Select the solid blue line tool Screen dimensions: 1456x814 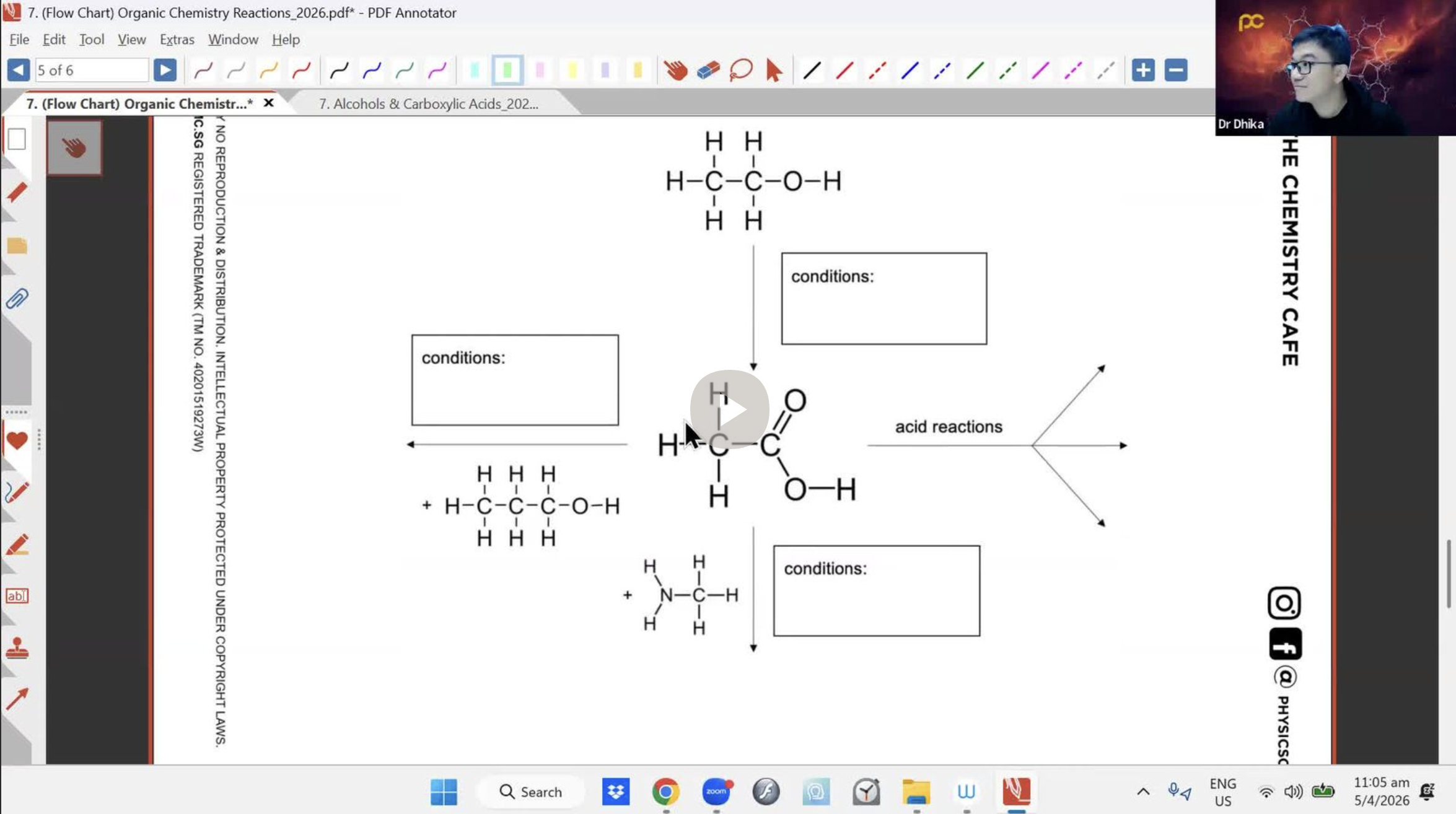point(910,71)
